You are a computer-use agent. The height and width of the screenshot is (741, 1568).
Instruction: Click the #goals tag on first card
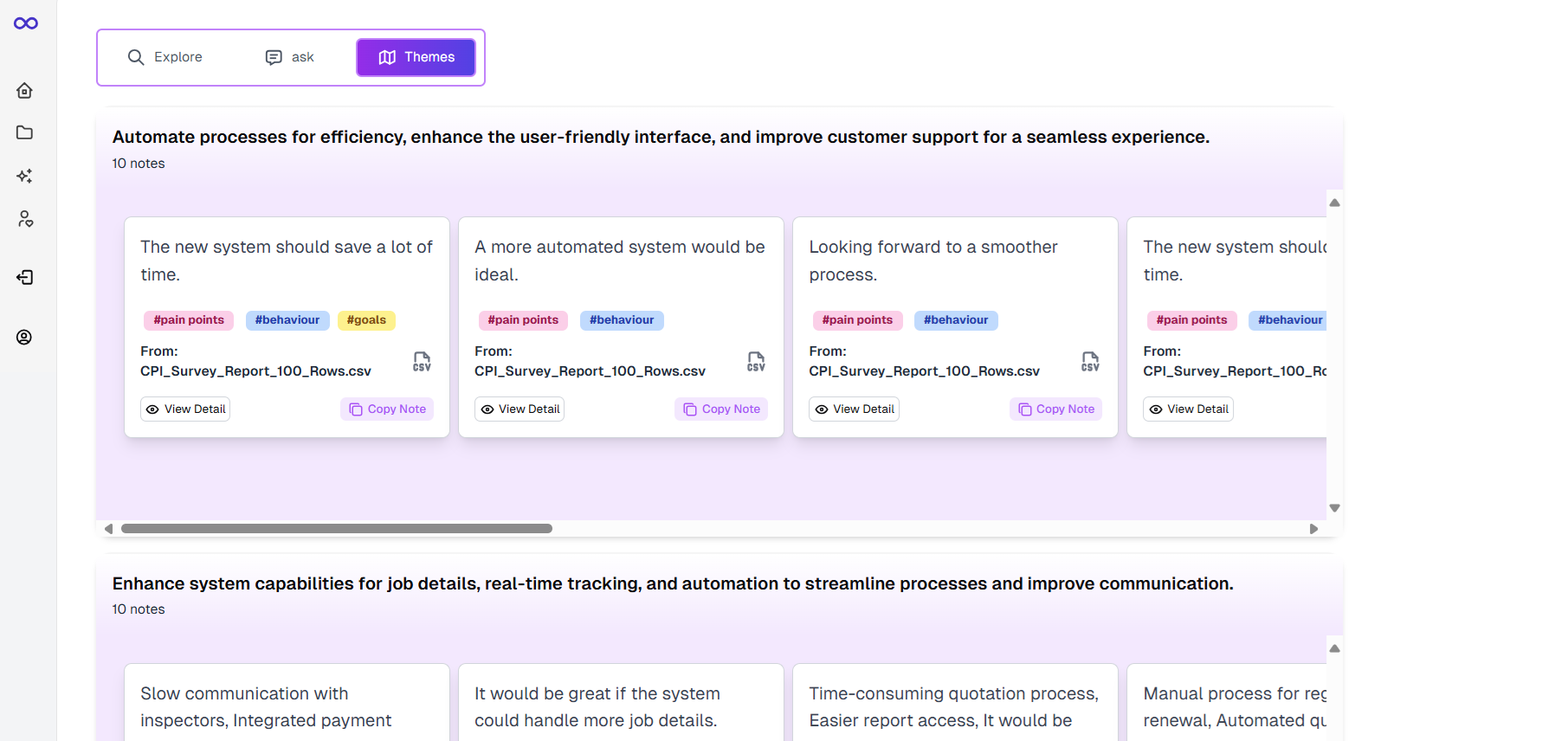[x=366, y=320]
